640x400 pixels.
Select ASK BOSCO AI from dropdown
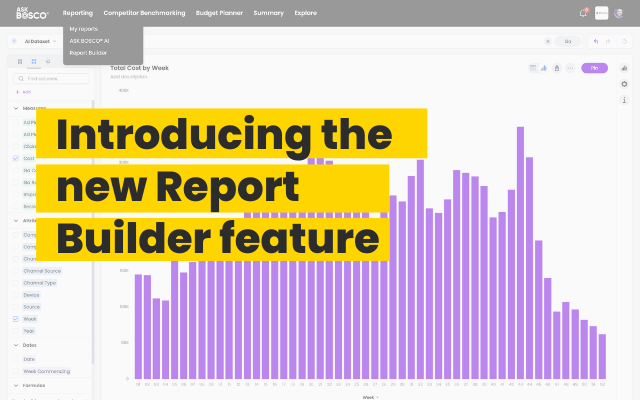point(89,41)
